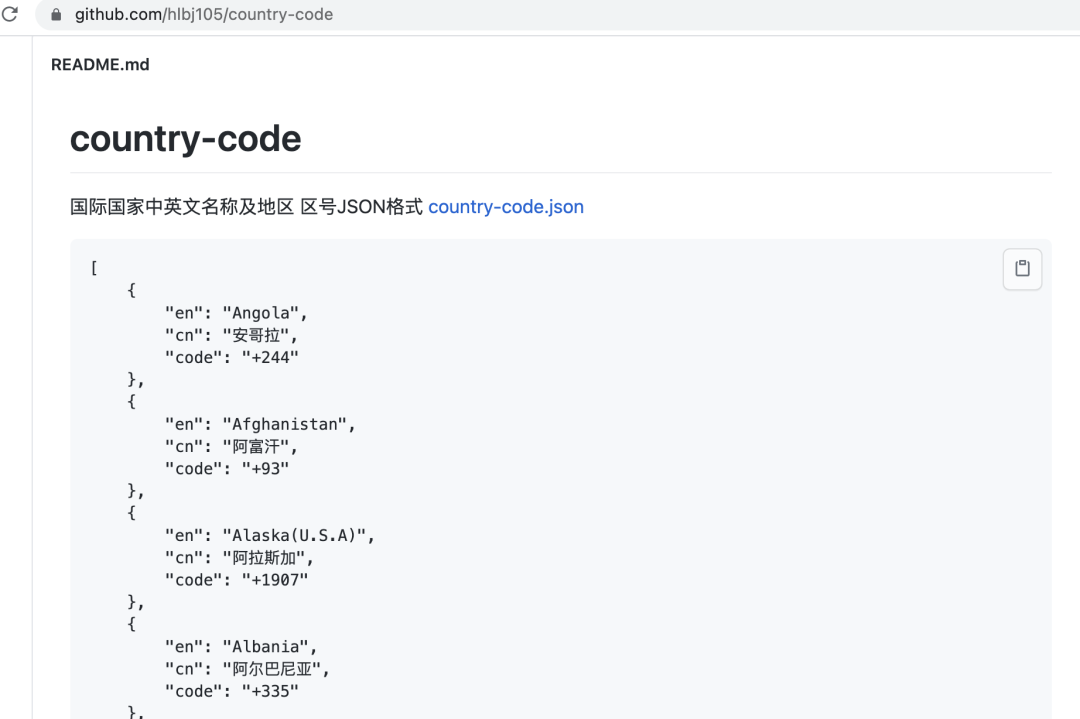Click the opening square bracket in code
This screenshot has width=1080, height=719.
point(94,268)
